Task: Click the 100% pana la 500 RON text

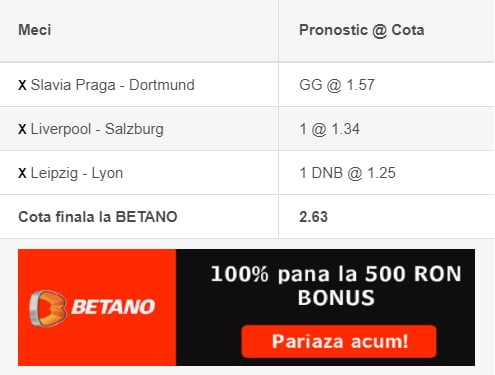Action: 336,274
